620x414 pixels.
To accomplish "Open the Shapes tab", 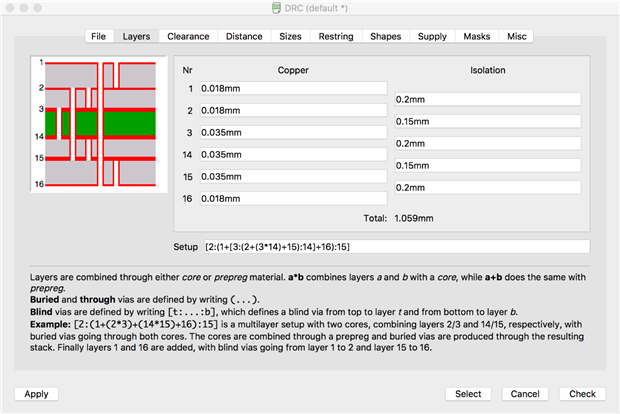I will pyautogui.click(x=386, y=36).
